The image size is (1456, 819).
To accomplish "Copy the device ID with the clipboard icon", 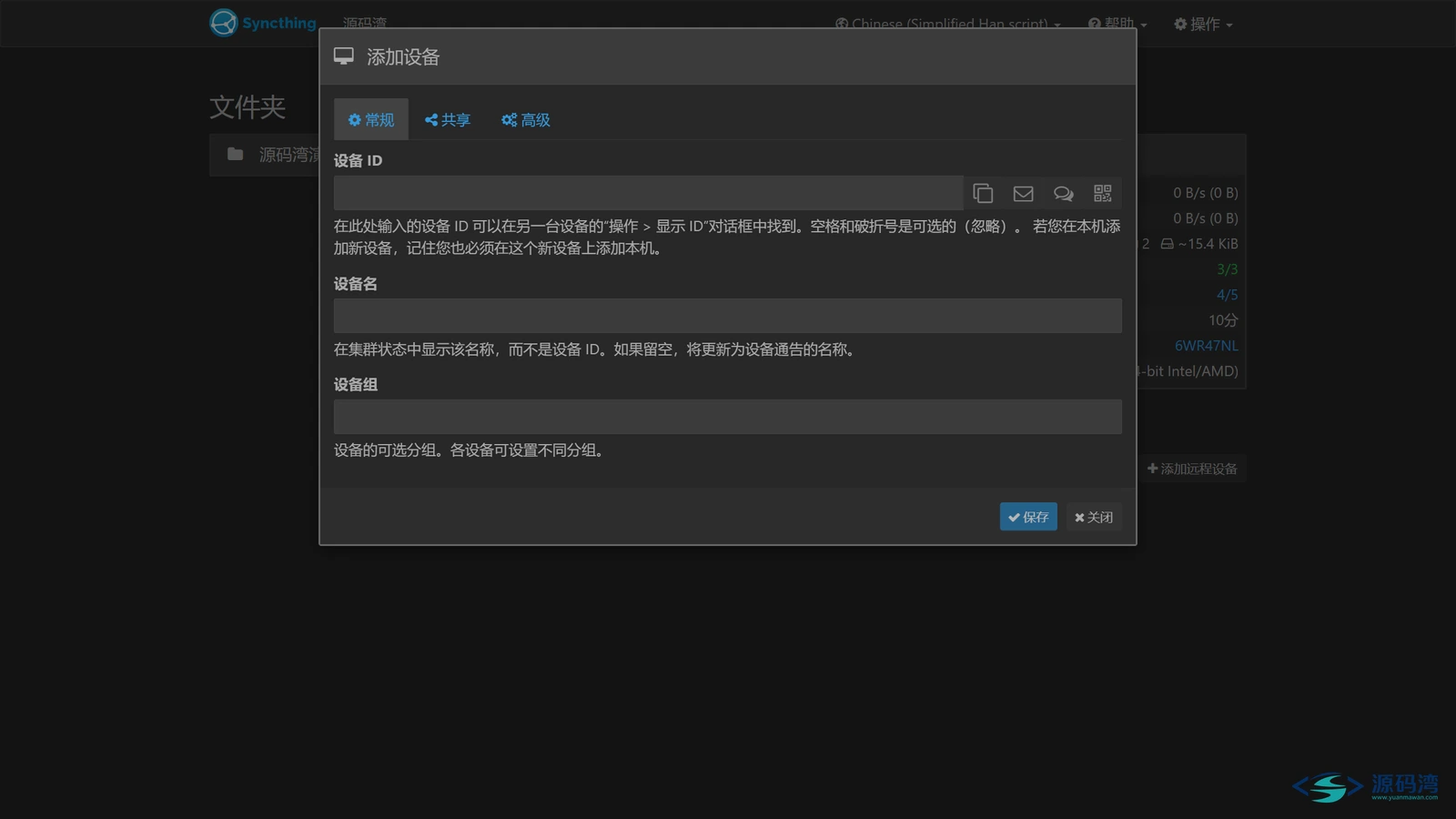I will click(x=983, y=193).
